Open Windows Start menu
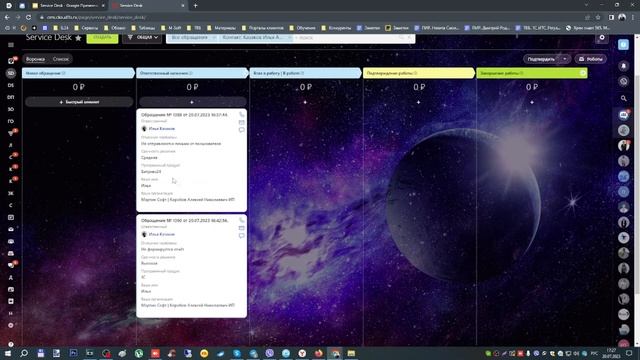The width and height of the screenshot is (640, 360). tap(8, 353)
